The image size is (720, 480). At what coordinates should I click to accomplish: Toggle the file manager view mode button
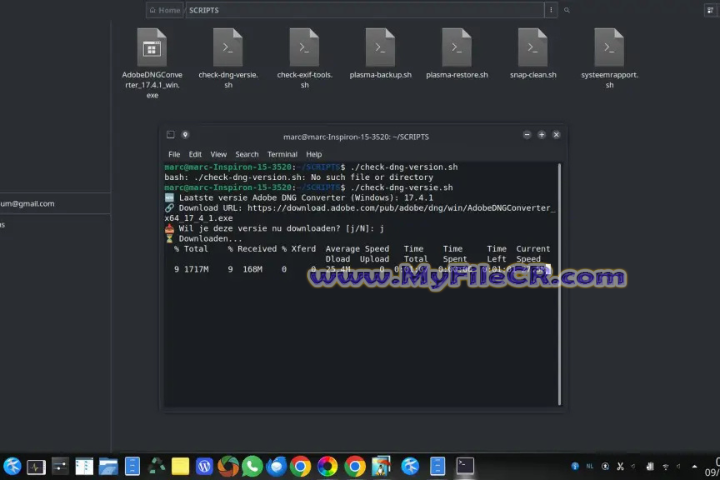coord(710,10)
